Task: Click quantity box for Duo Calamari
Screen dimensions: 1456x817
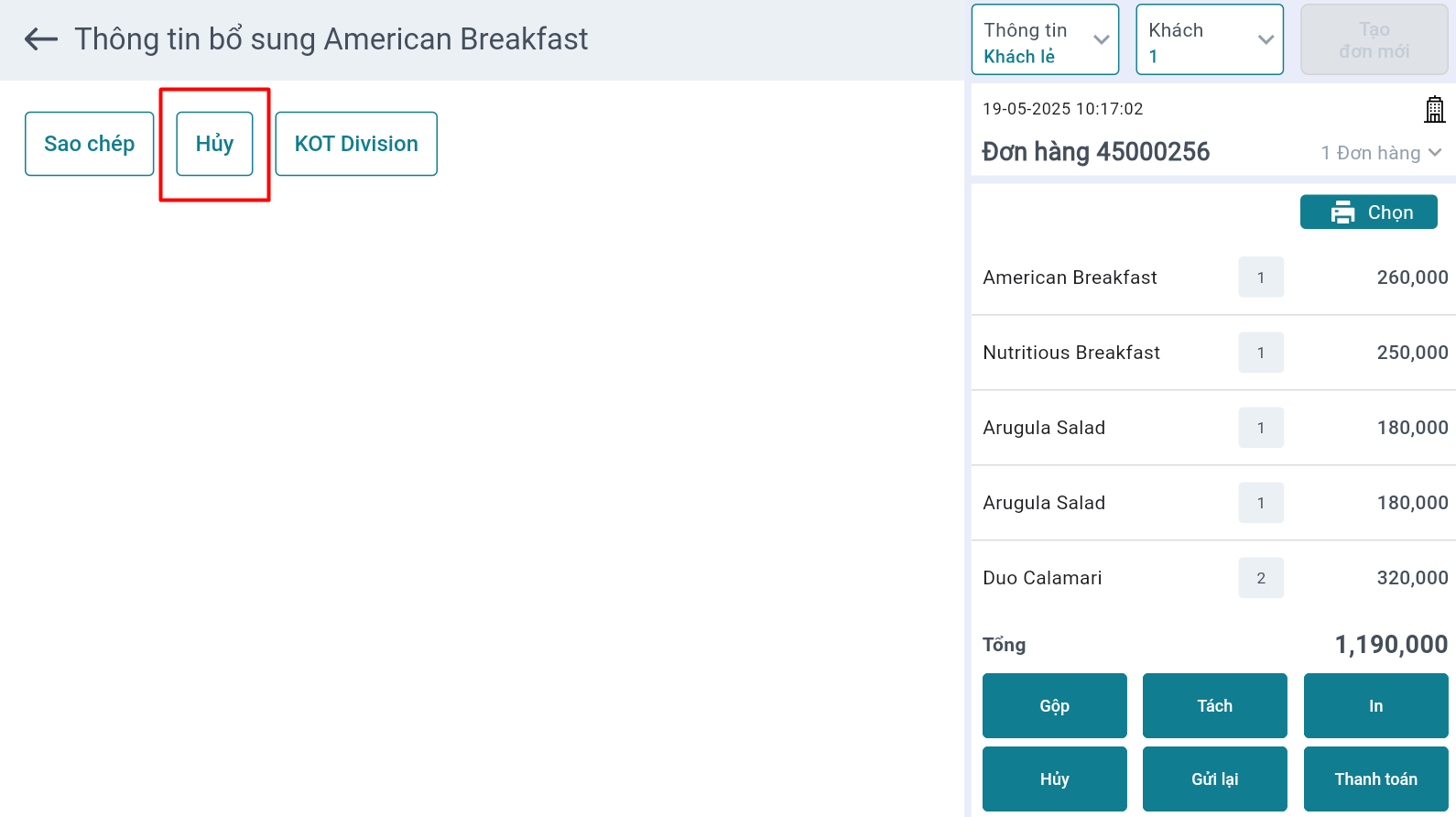Action: pos(1261,578)
